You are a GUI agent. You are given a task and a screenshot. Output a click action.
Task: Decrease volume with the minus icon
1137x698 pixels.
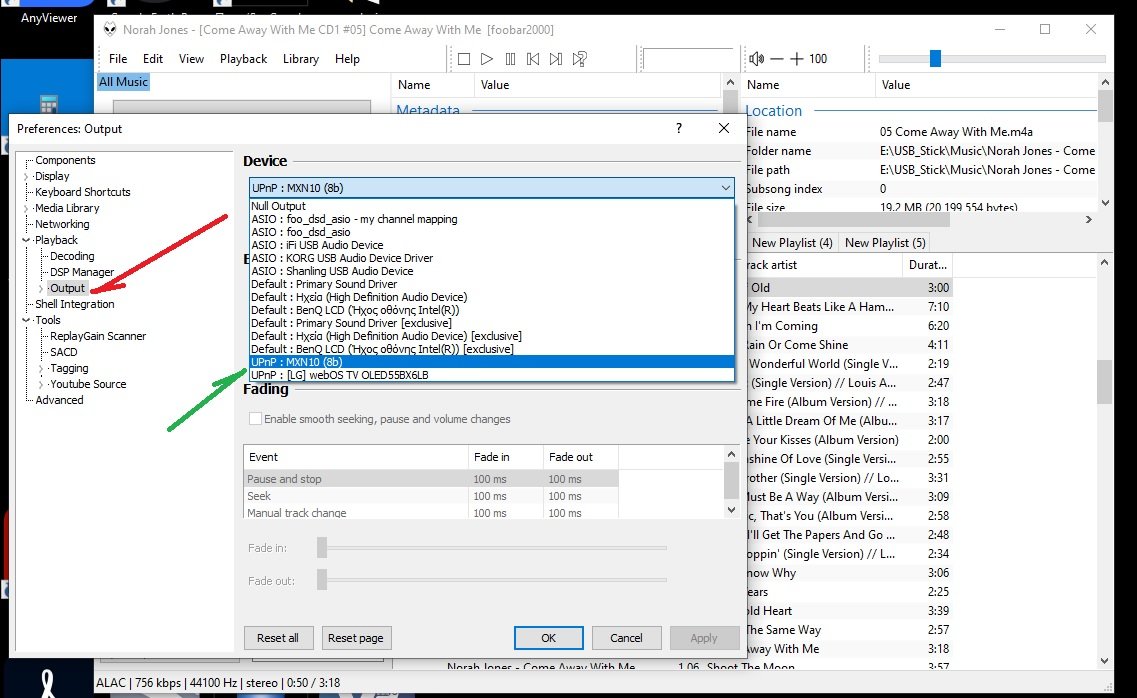tap(775, 58)
